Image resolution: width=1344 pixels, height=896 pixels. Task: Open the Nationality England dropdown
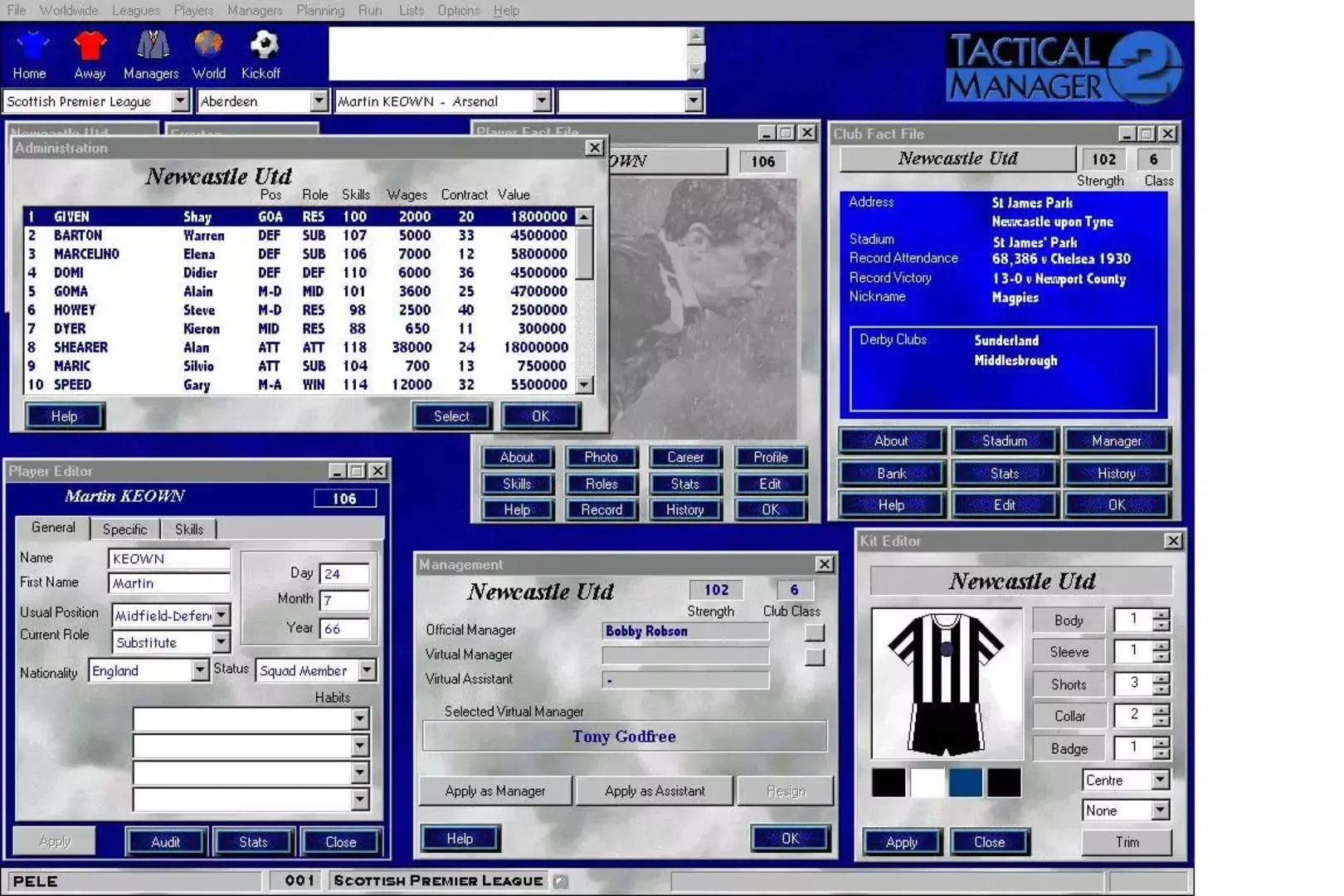(x=199, y=670)
